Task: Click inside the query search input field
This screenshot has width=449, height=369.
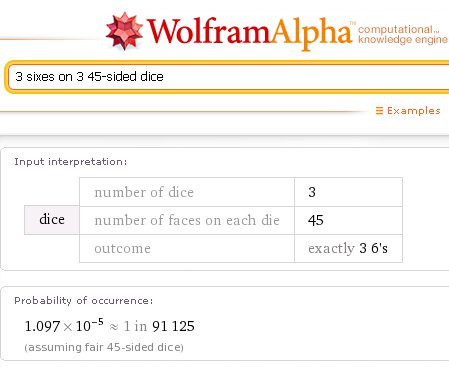Action: pos(229,77)
